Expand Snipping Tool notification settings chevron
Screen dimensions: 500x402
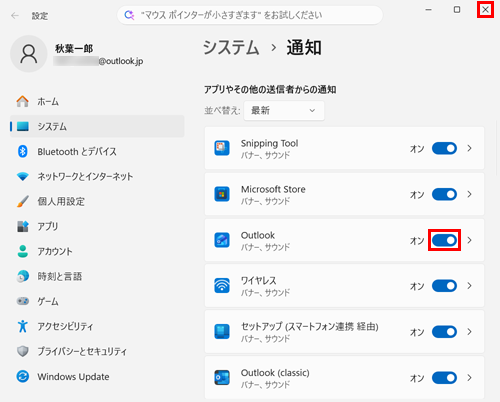469,148
